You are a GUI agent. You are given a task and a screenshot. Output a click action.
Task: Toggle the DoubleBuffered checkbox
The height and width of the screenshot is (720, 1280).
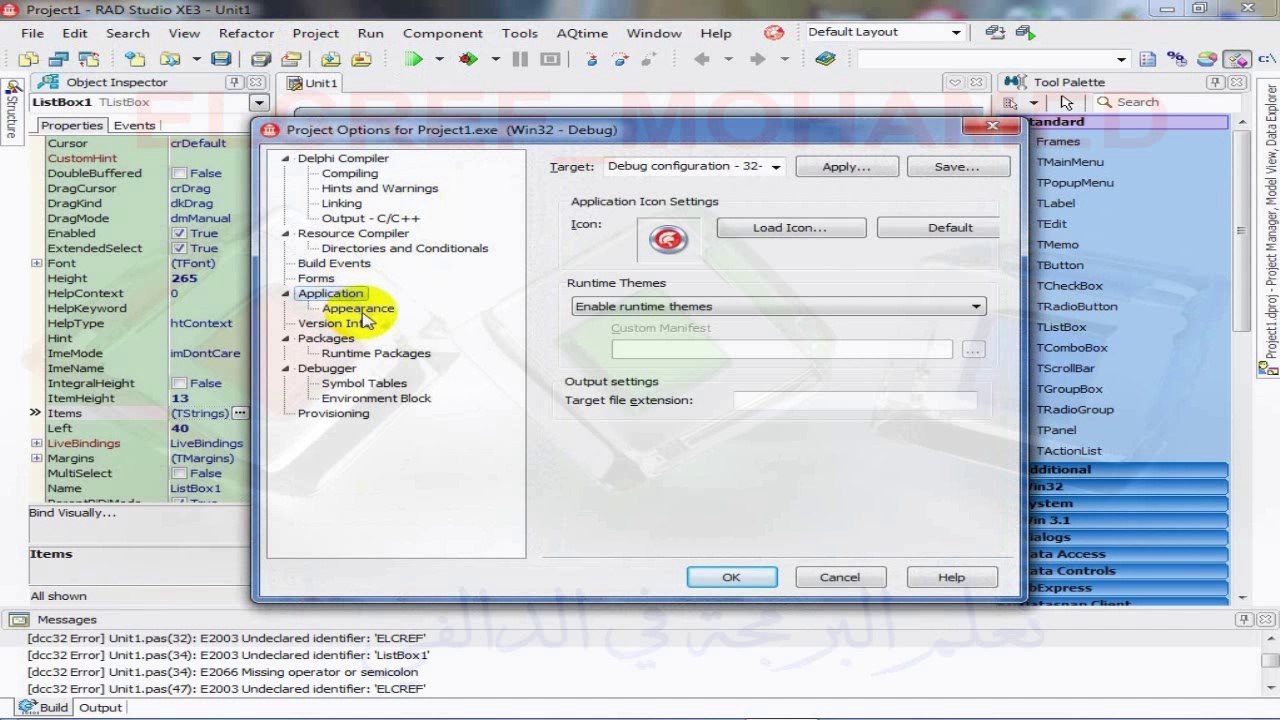coord(179,173)
